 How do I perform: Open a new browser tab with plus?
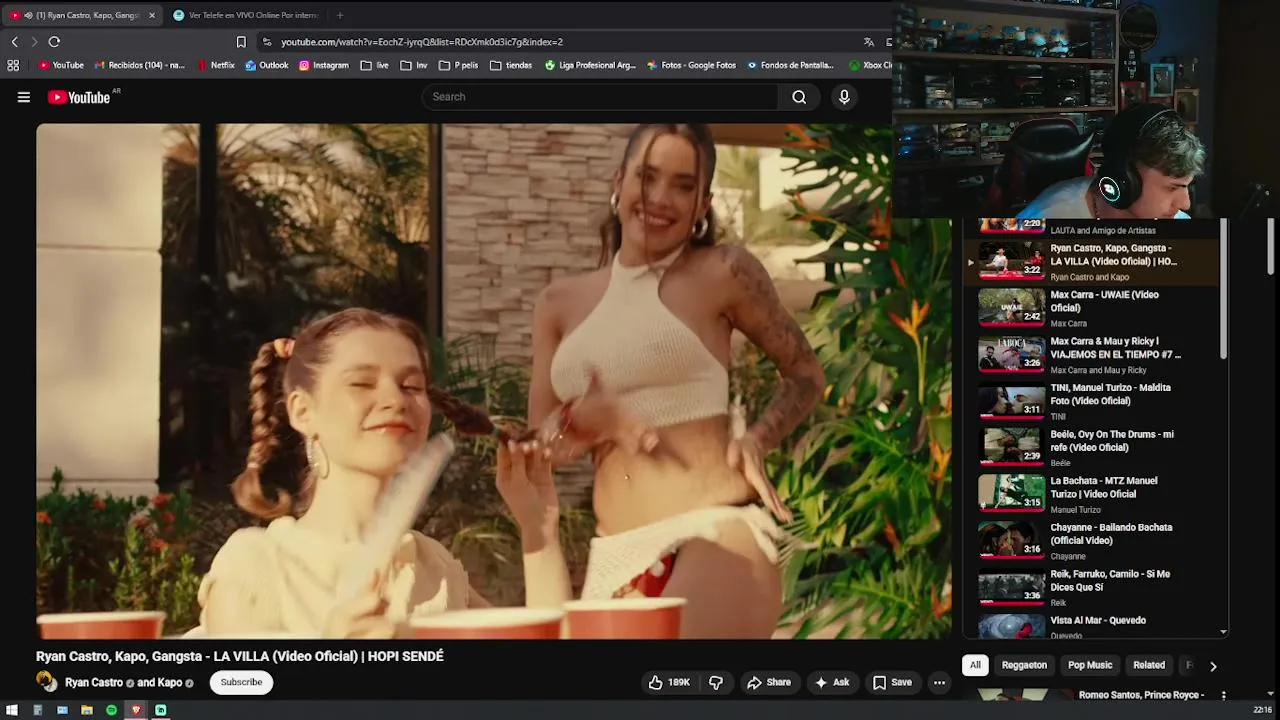coord(340,15)
